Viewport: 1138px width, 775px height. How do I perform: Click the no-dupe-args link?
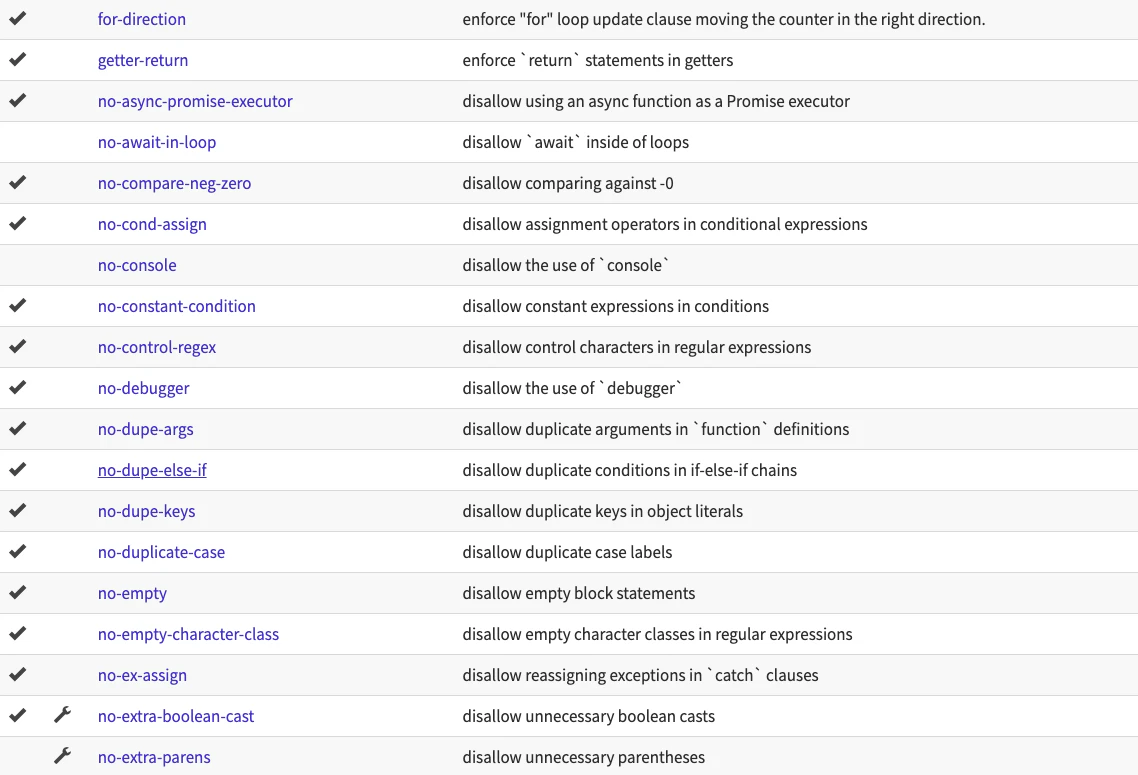click(146, 429)
